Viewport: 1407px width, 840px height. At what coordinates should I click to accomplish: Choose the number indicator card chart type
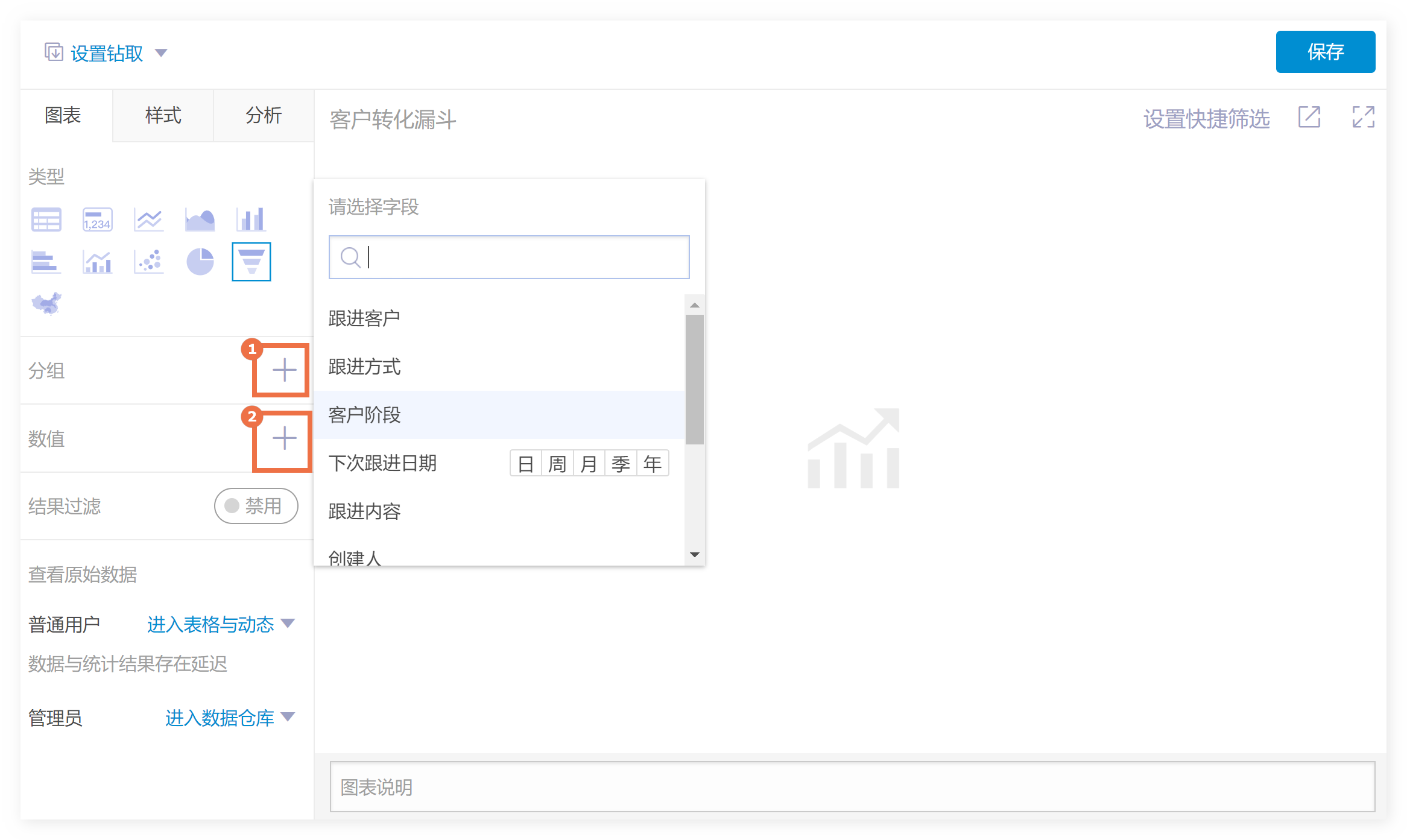[x=97, y=219]
